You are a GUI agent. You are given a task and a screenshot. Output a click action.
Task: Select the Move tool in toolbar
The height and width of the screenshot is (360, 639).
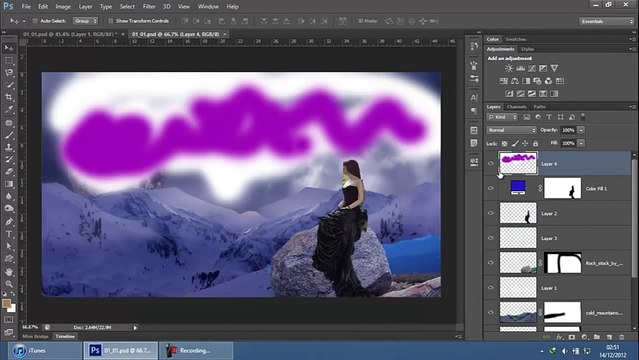coord(9,48)
